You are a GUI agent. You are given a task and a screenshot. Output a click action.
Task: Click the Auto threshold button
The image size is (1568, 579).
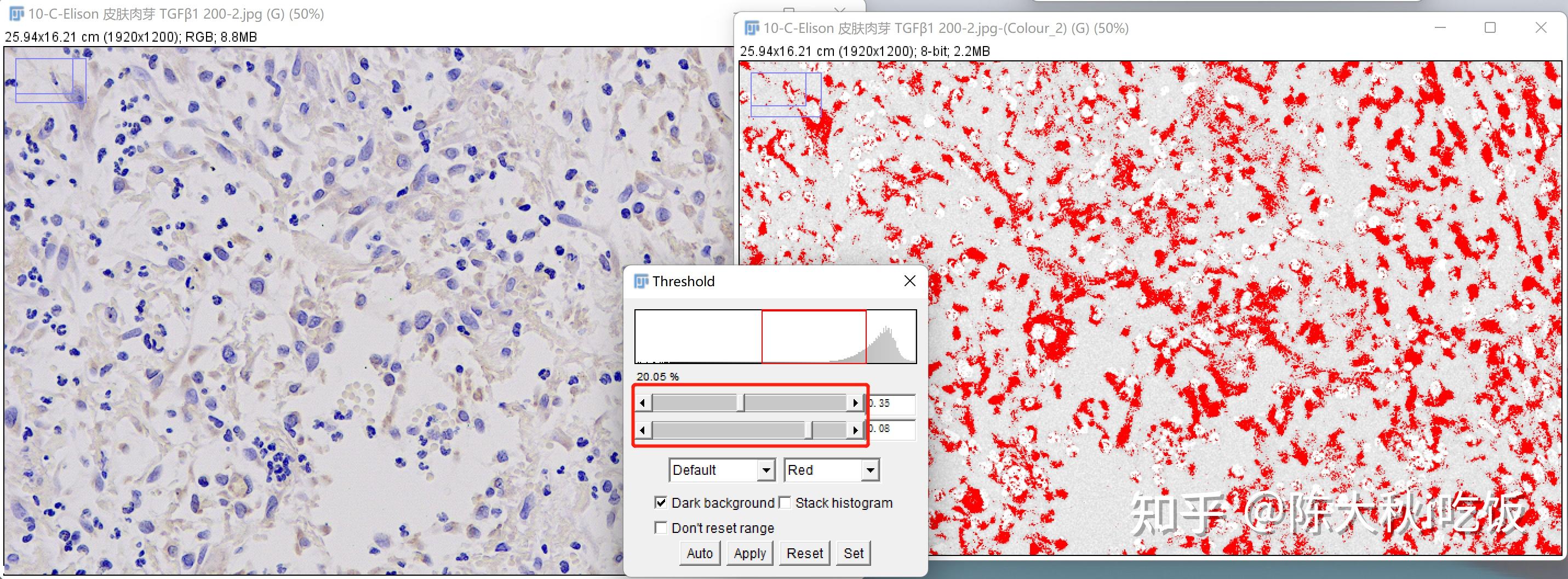(x=700, y=553)
